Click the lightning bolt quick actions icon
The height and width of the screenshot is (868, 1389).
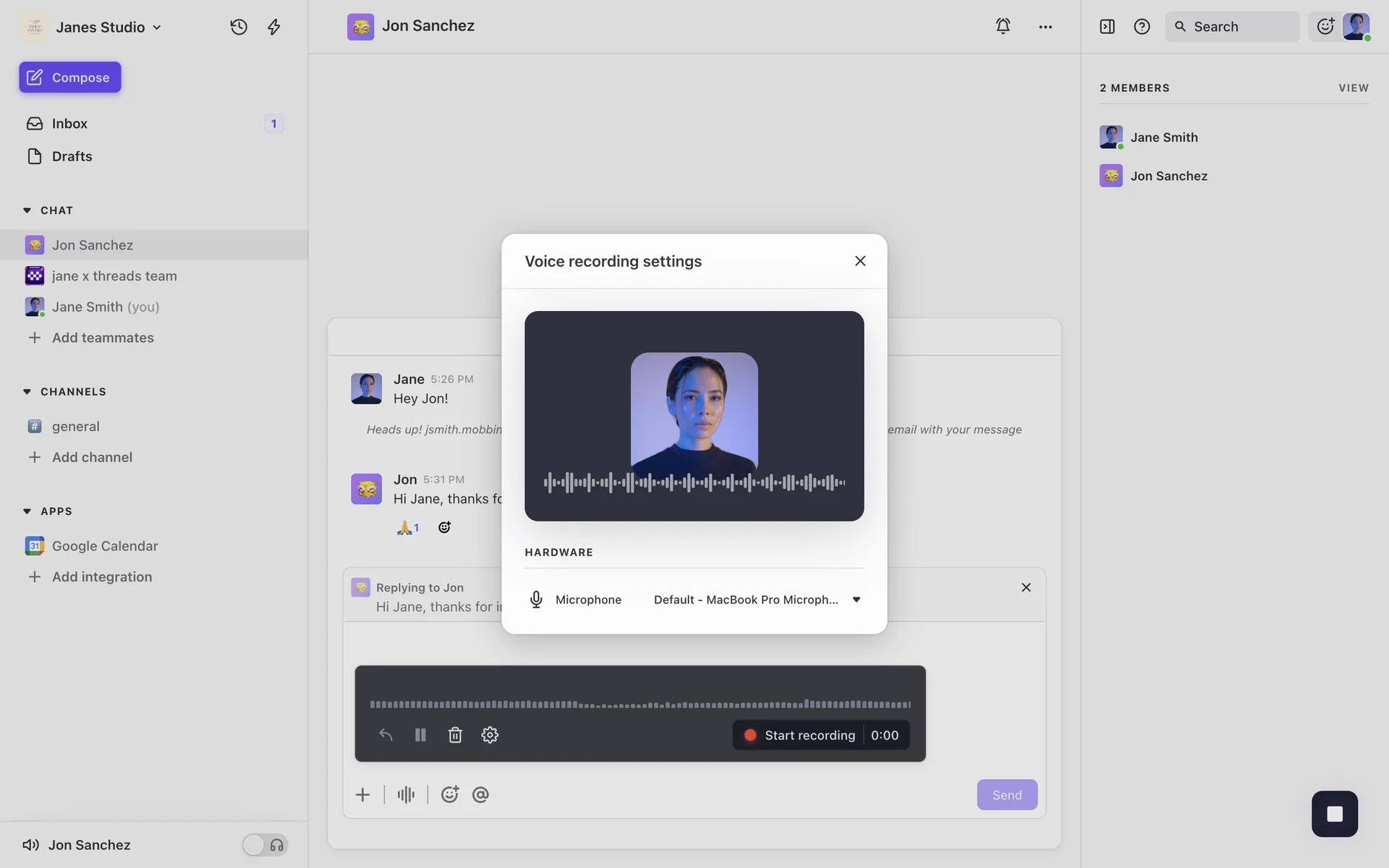274,27
